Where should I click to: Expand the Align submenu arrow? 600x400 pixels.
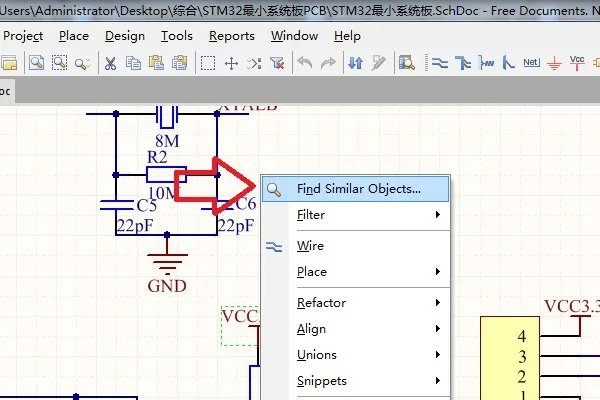[438, 329]
